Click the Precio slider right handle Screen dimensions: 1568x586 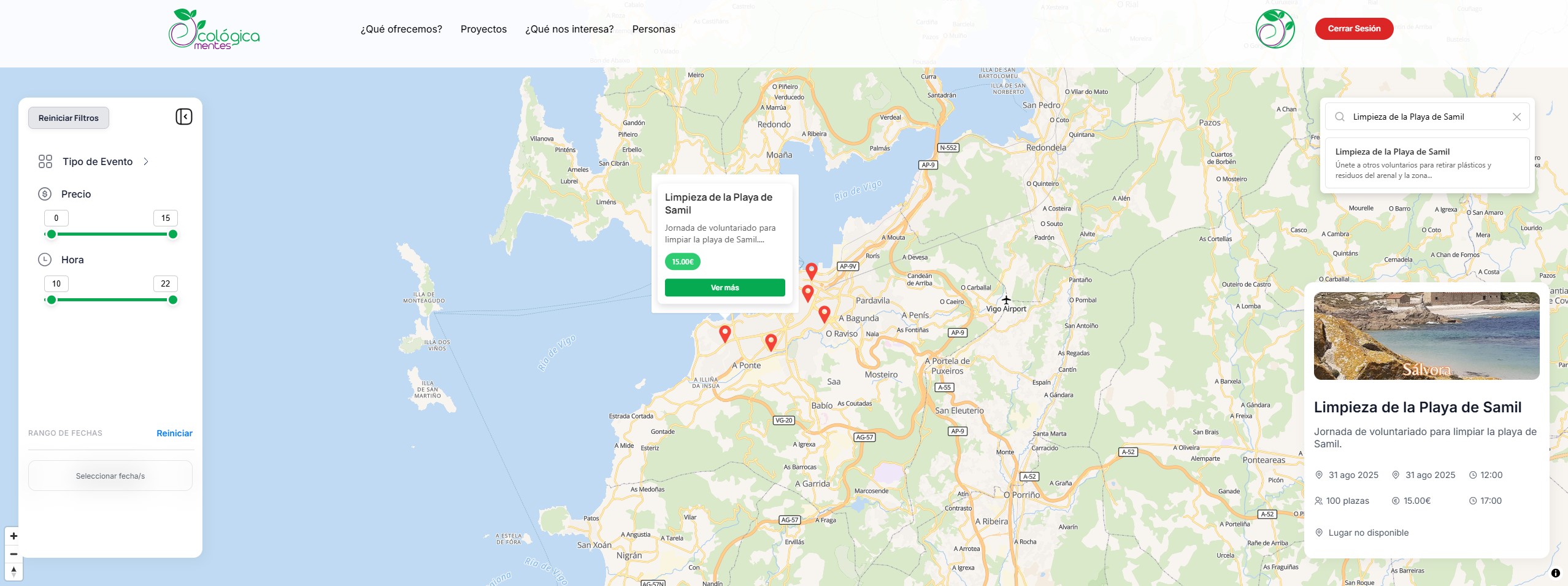coord(173,234)
